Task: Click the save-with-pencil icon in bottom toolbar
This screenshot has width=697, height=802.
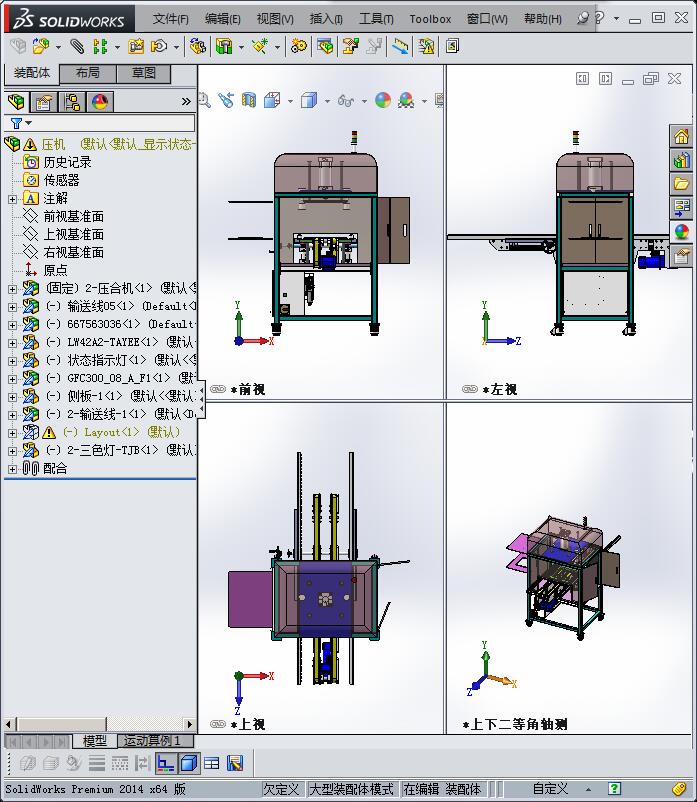Action: pyautogui.click(x=235, y=763)
